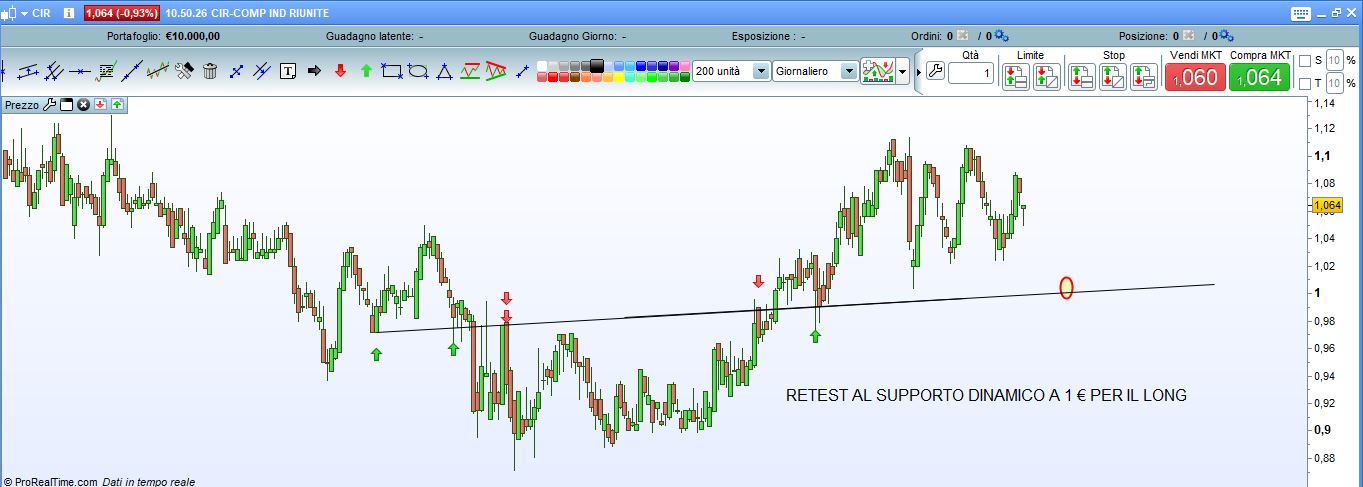Pick the yellow color swatch
The width and height of the screenshot is (1363, 487).
pyautogui.click(x=619, y=77)
